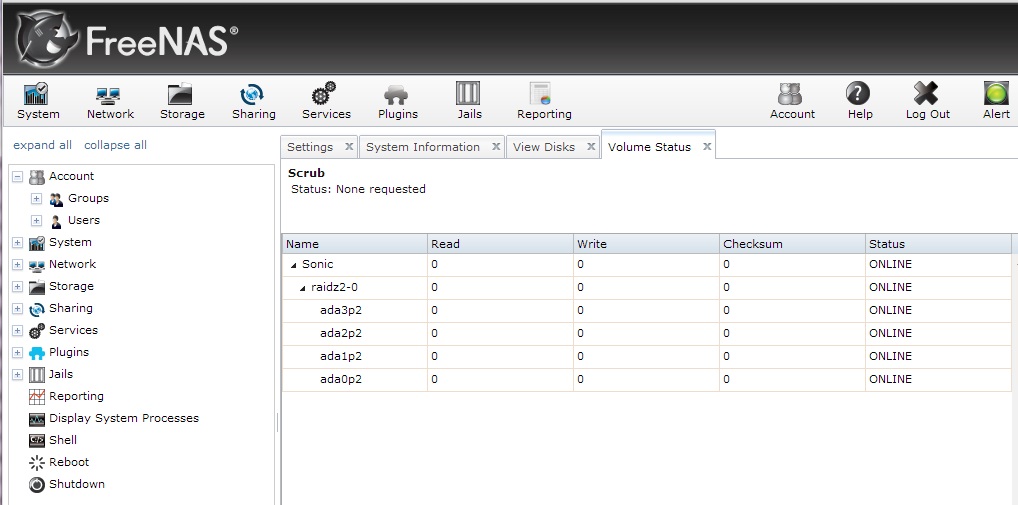
Task: Open the Plugins toolbar icon
Action: (396, 95)
